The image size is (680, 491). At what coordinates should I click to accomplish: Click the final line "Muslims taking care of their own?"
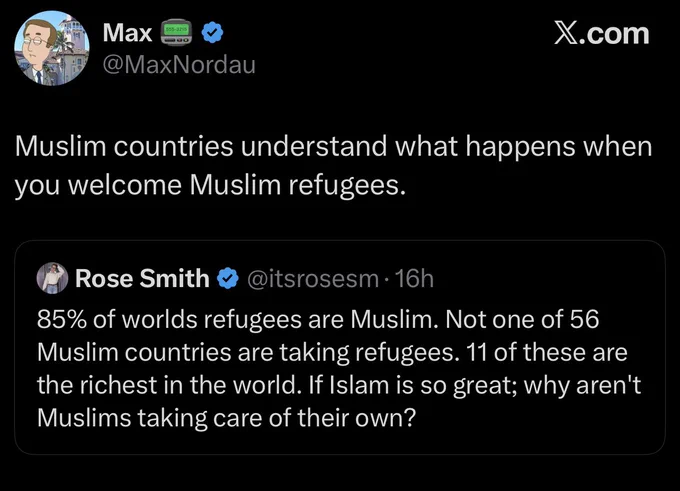click(226, 419)
